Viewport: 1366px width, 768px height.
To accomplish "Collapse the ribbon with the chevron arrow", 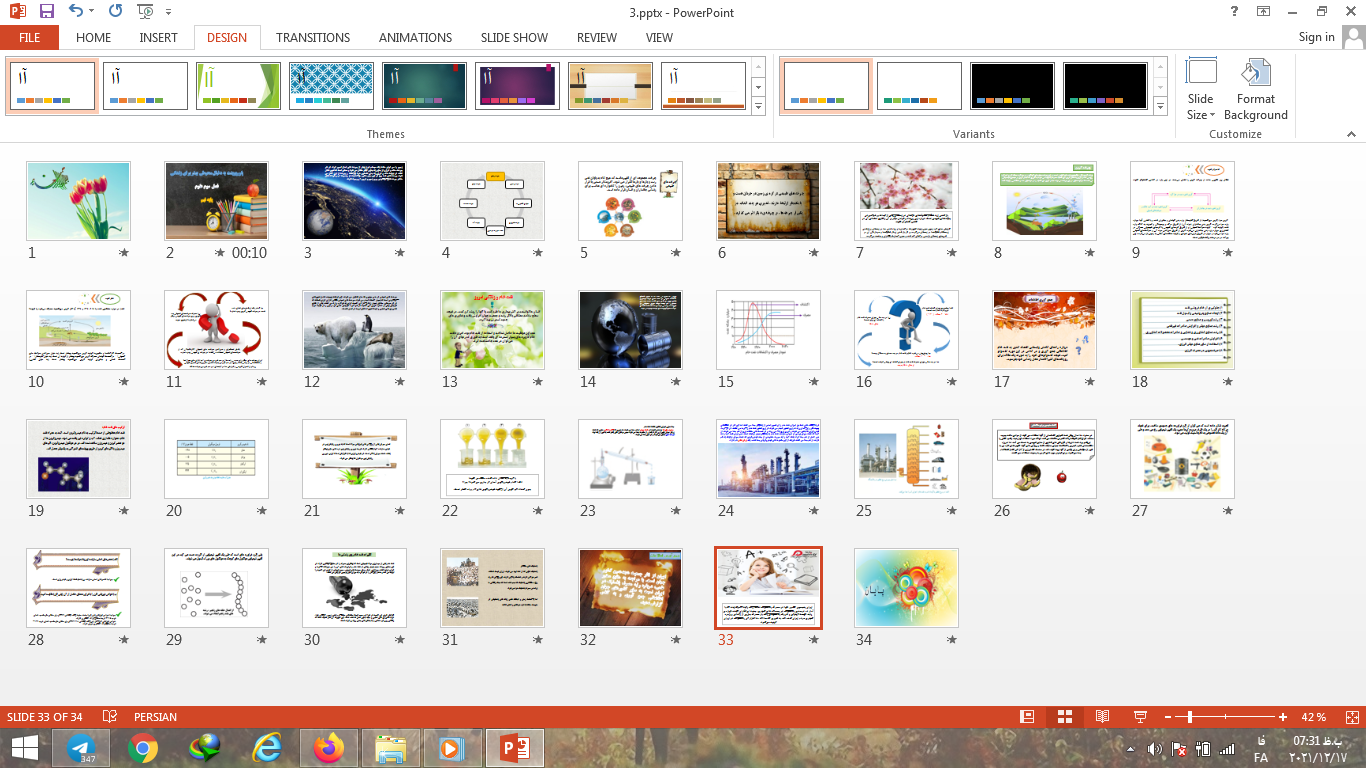I will [x=1353, y=134].
